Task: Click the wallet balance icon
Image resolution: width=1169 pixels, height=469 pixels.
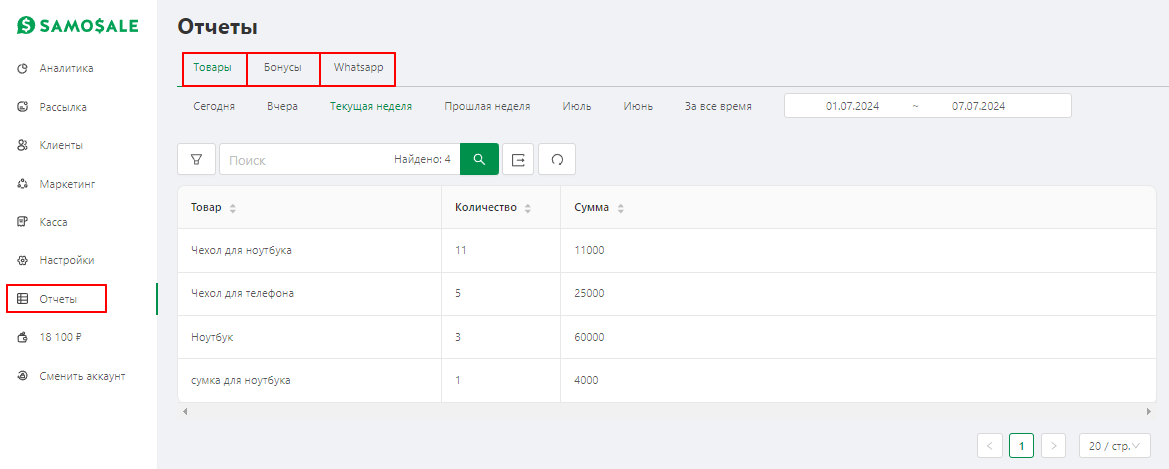Action: (22, 338)
